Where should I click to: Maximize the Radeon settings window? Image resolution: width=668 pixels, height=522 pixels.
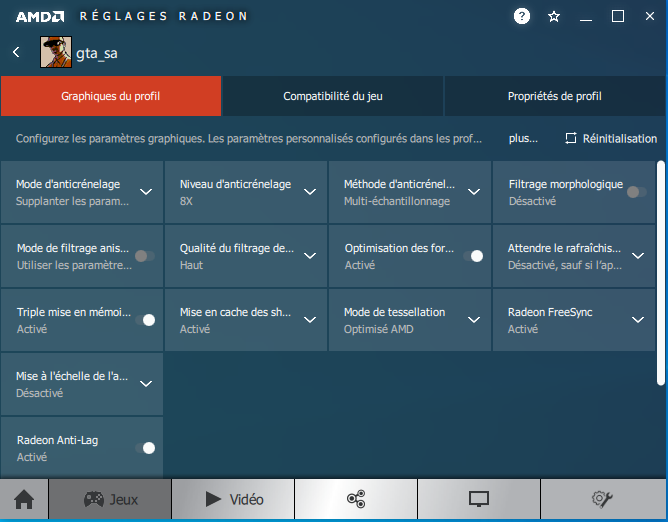click(618, 17)
